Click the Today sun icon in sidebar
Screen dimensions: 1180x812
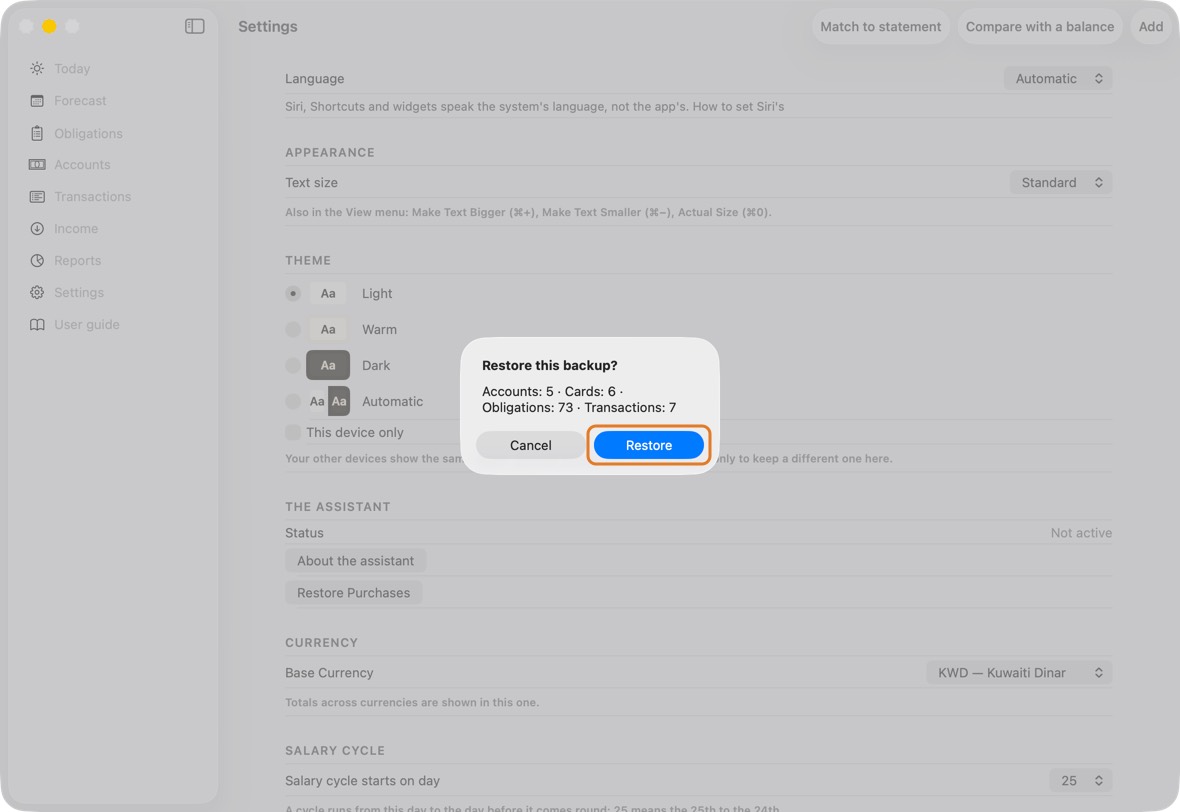point(37,68)
